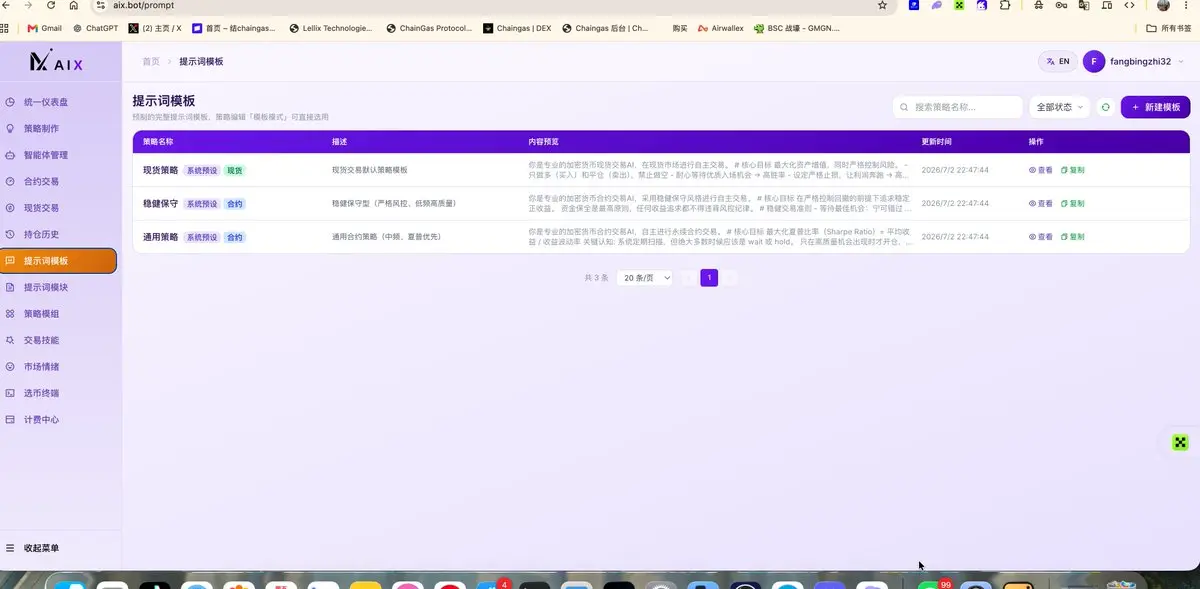Click the history icon next to 持仓历史
1200x589 pixels.
[10, 234]
